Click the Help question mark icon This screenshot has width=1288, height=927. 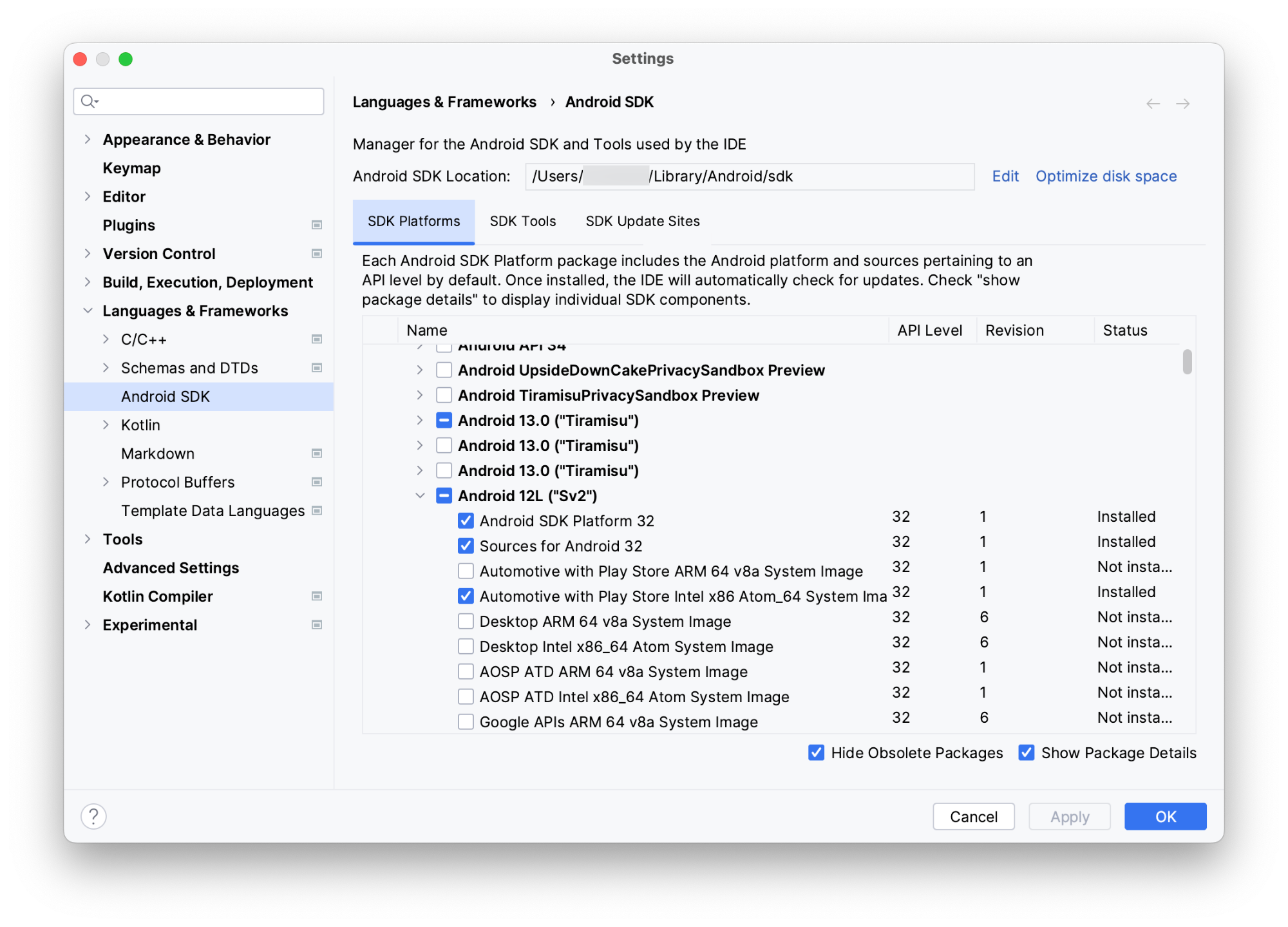pos(94,816)
